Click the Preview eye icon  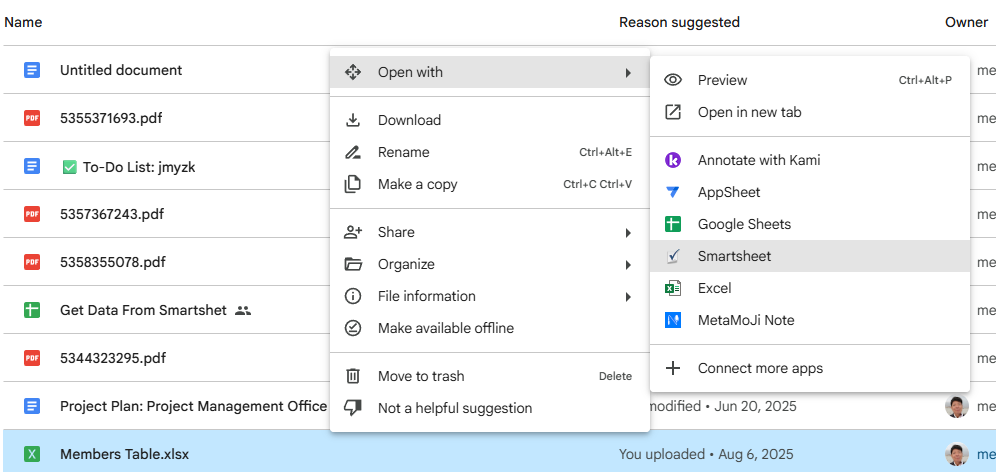673,80
